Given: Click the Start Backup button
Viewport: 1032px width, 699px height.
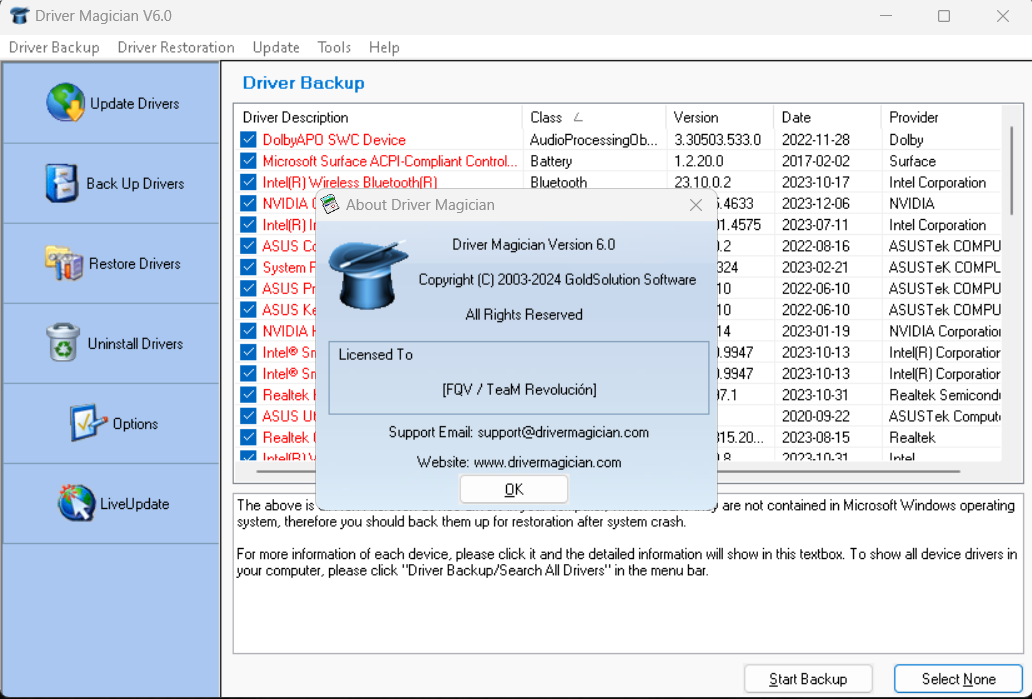Looking at the screenshot, I should pyautogui.click(x=808, y=679).
